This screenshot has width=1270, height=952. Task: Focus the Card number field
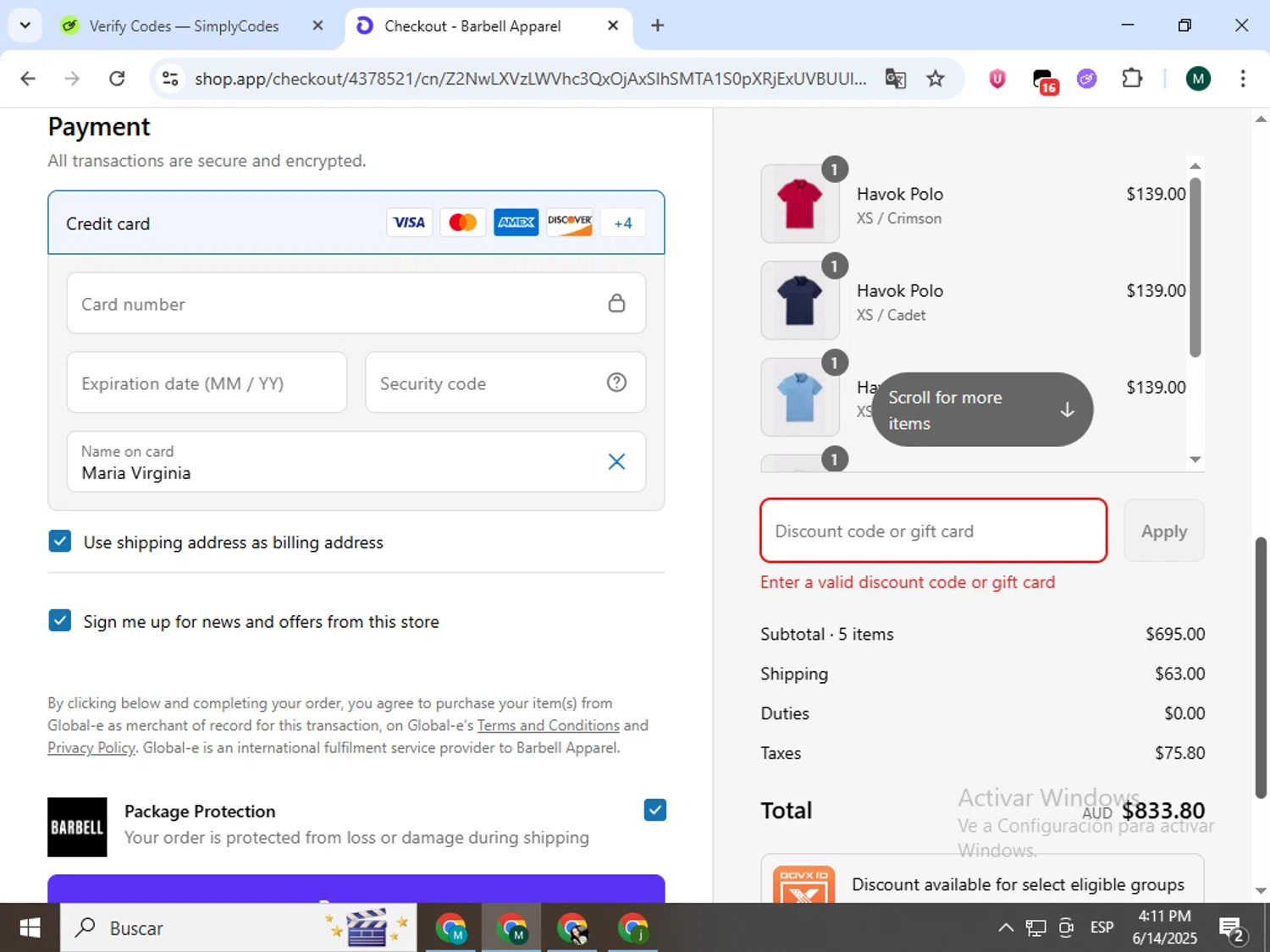(356, 303)
